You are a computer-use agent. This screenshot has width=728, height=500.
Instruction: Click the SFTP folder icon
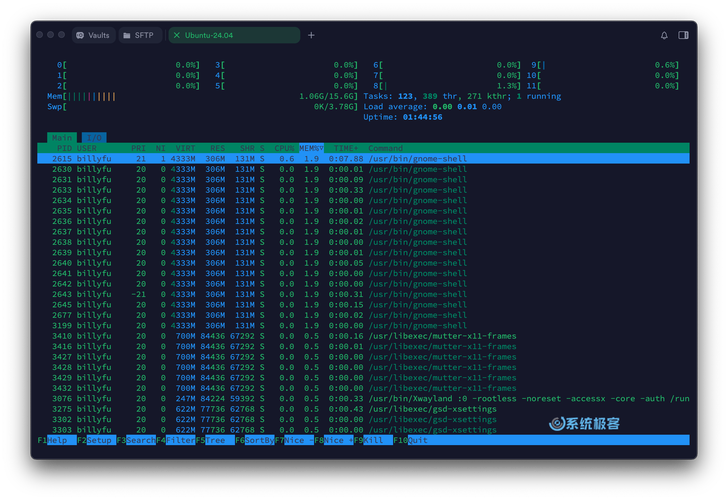pos(126,35)
